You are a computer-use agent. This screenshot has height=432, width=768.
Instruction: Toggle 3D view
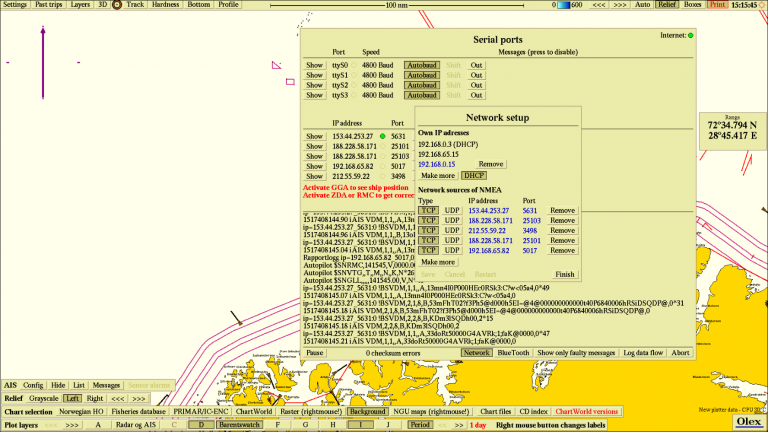(102, 4)
